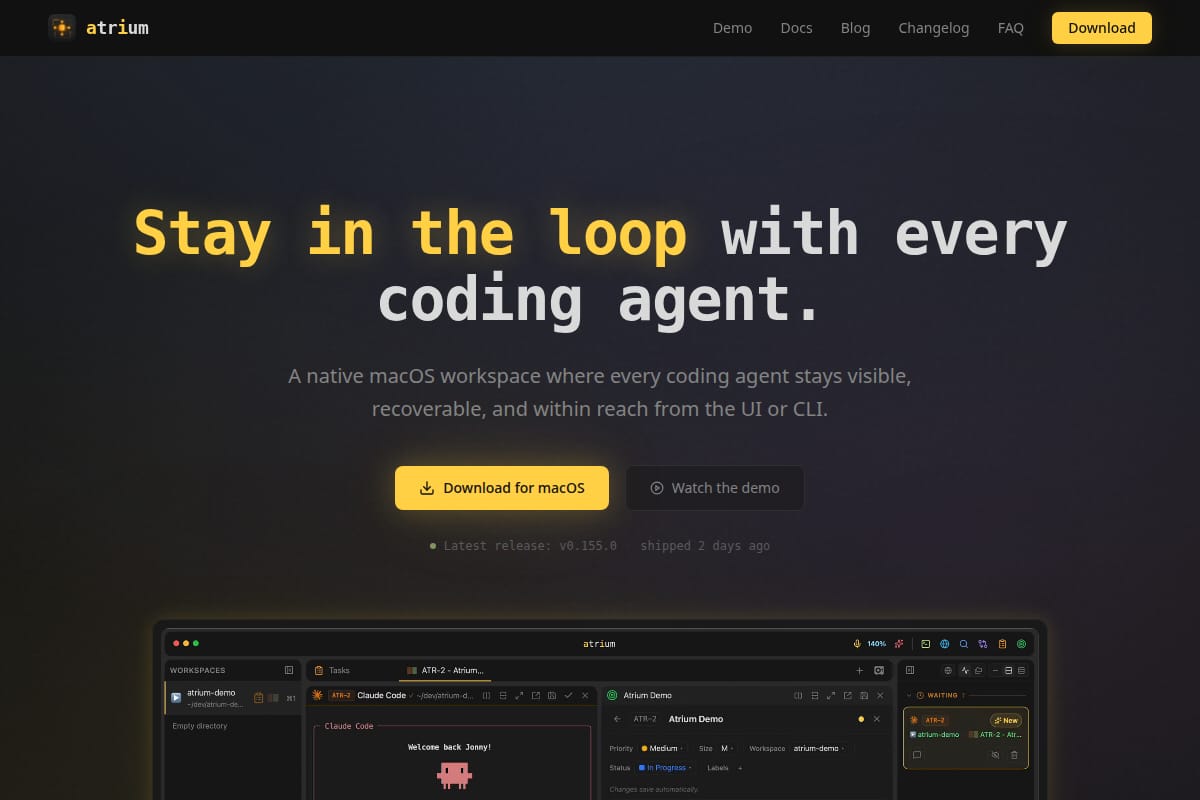Open the Changelog nav link
This screenshot has width=1200, height=800.
(933, 28)
